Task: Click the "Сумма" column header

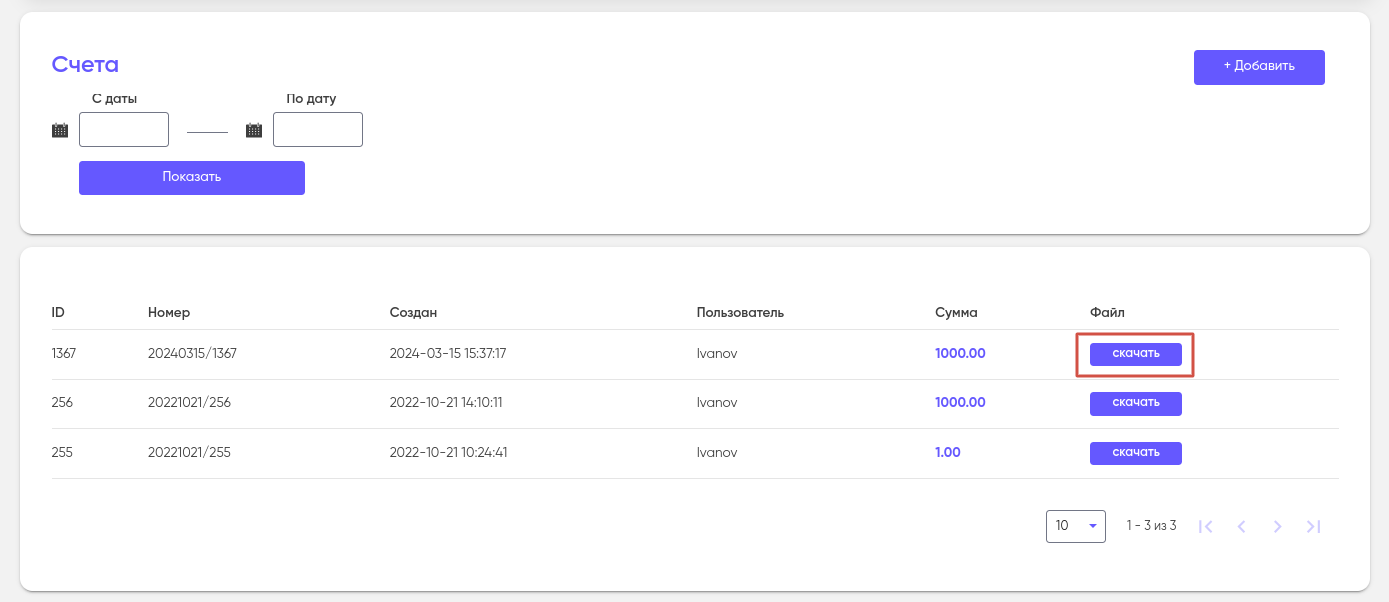Action: [956, 313]
